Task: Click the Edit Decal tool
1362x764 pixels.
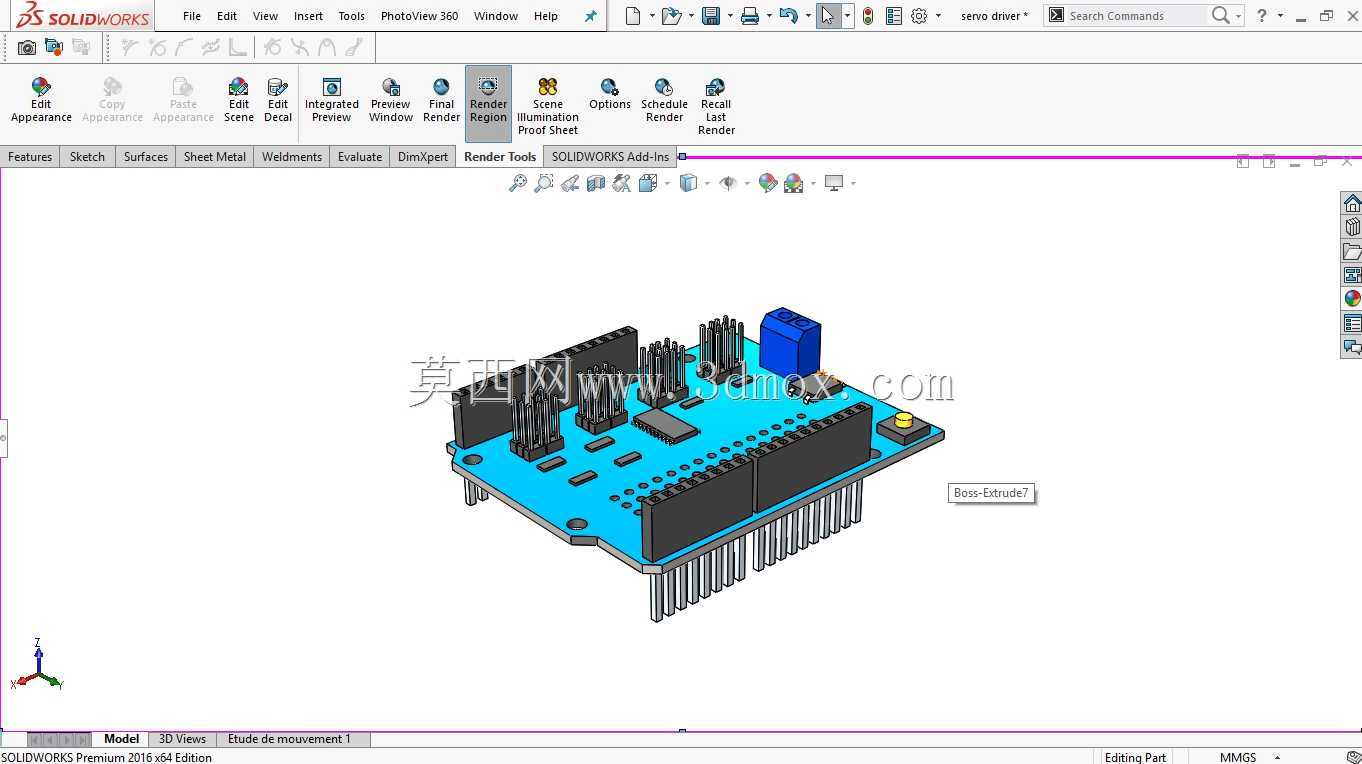Action: pyautogui.click(x=278, y=101)
